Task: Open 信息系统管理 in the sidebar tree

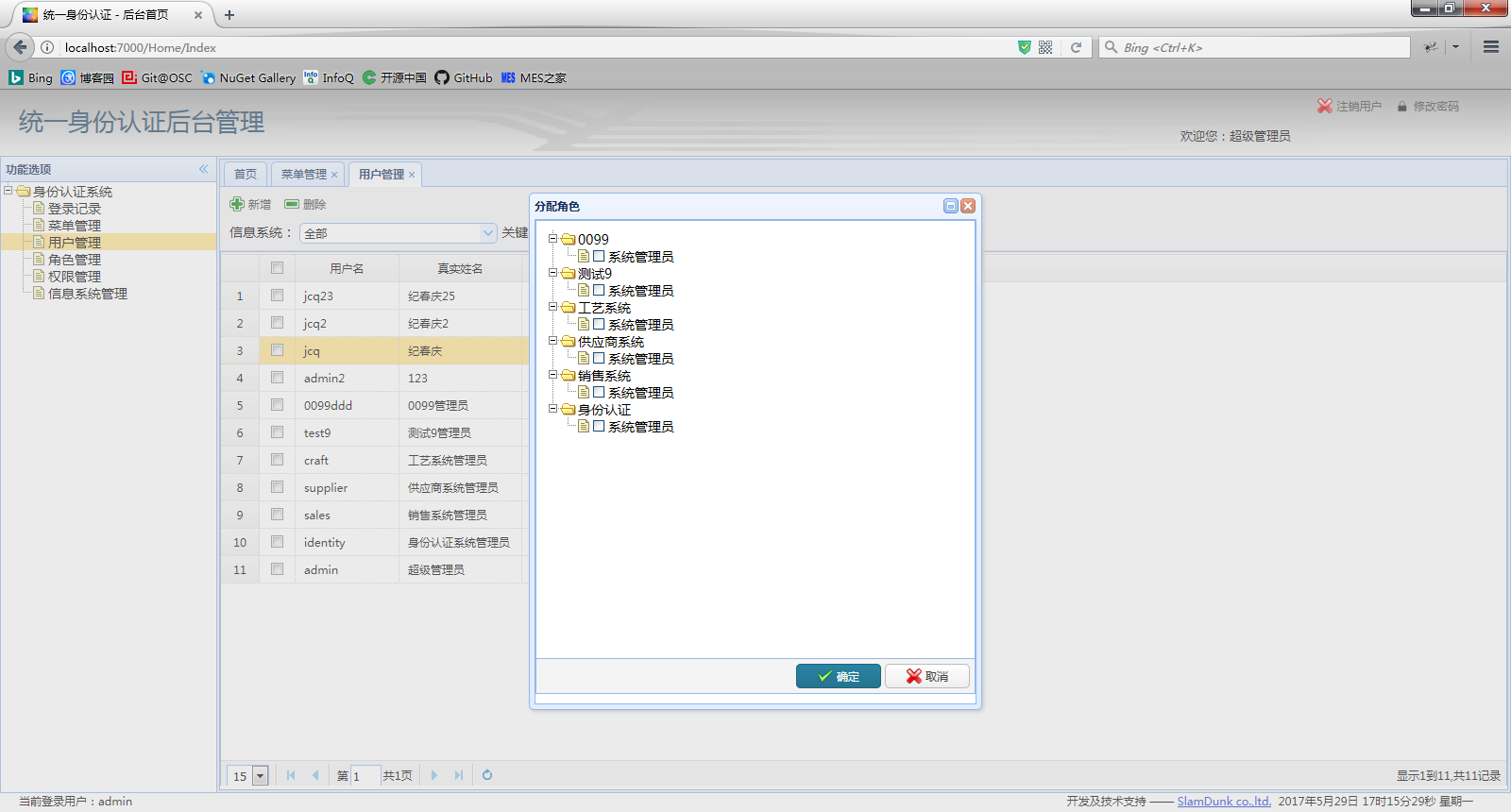Action: pos(88,294)
